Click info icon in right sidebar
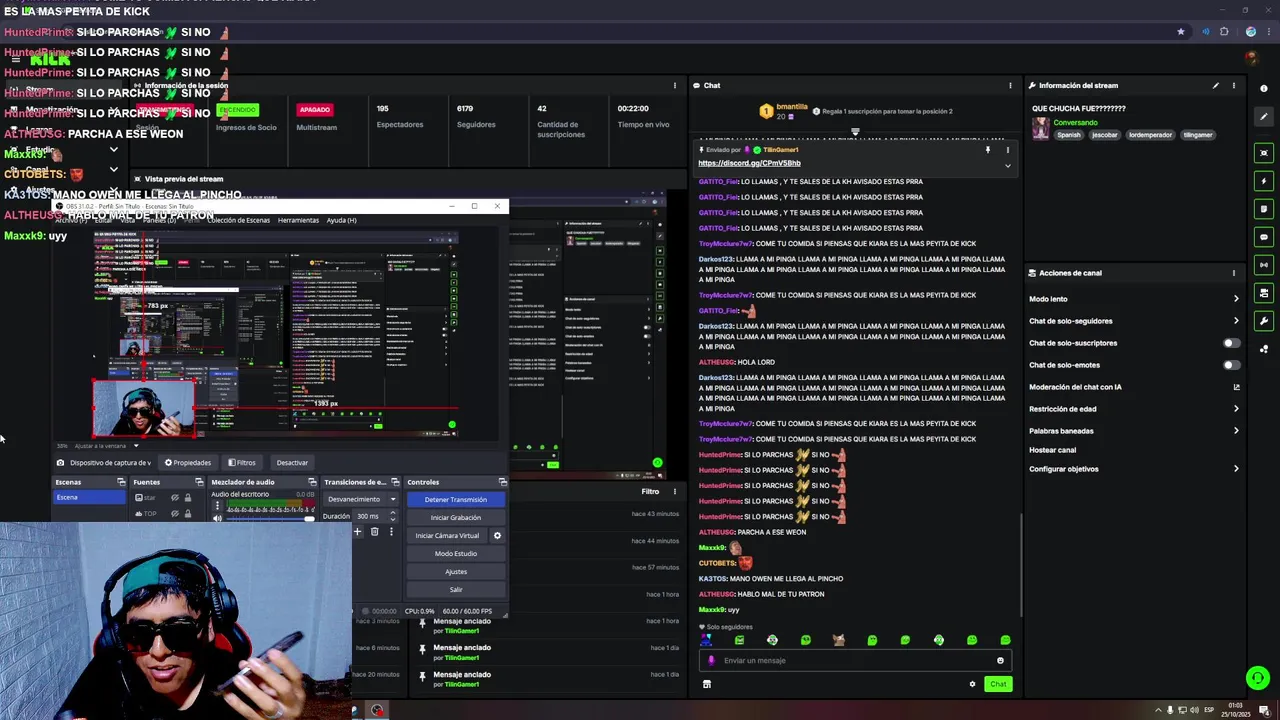The width and height of the screenshot is (1280, 720). 1264,89
